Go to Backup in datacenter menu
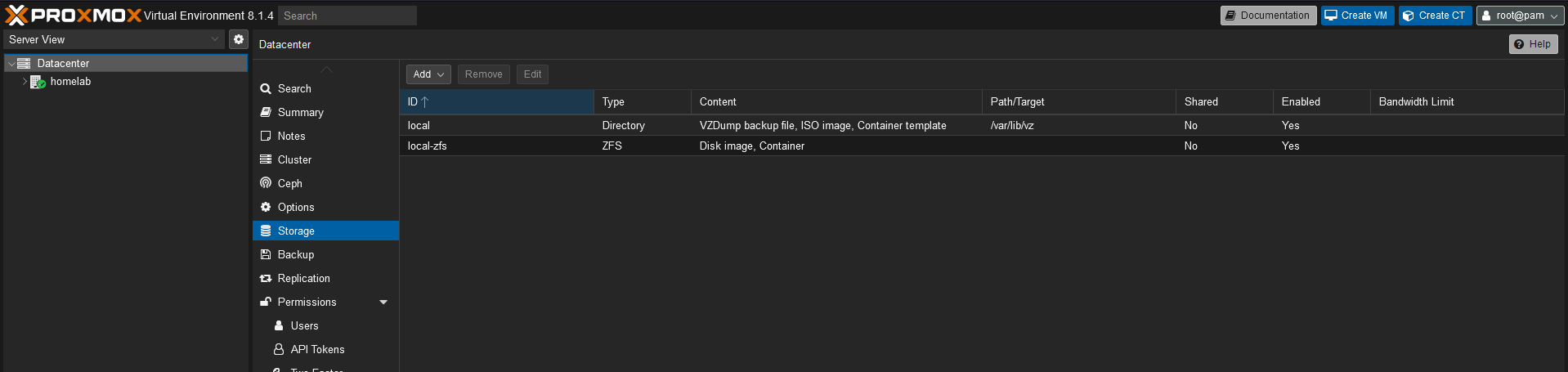1568x372 pixels. pos(295,254)
